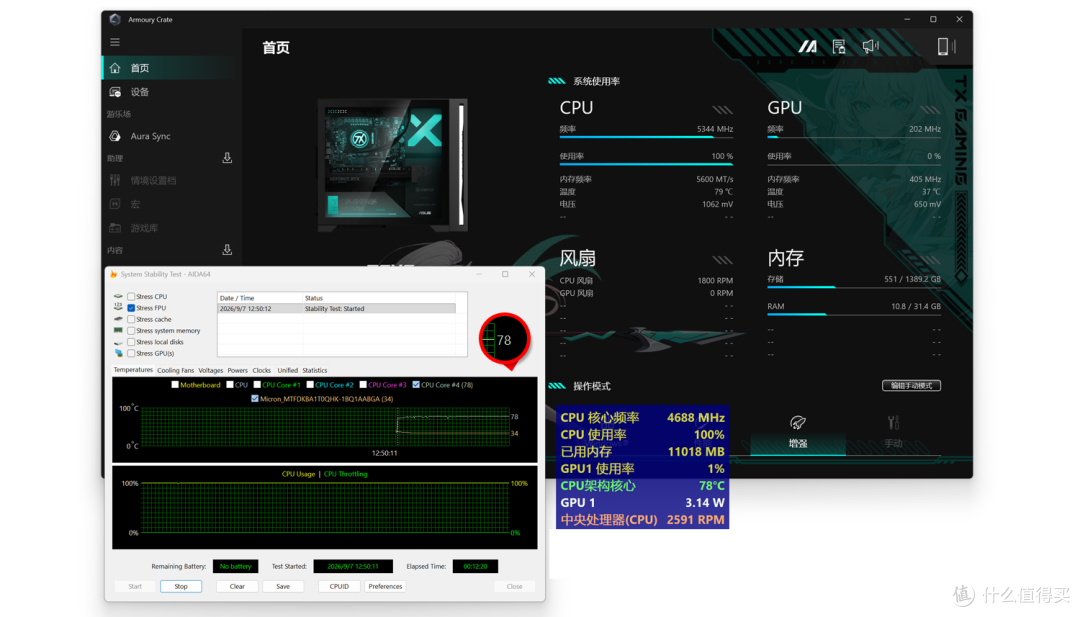The height and width of the screenshot is (617, 1080).
Task: Click the ASUS slash logo icon in header
Action: [807, 46]
